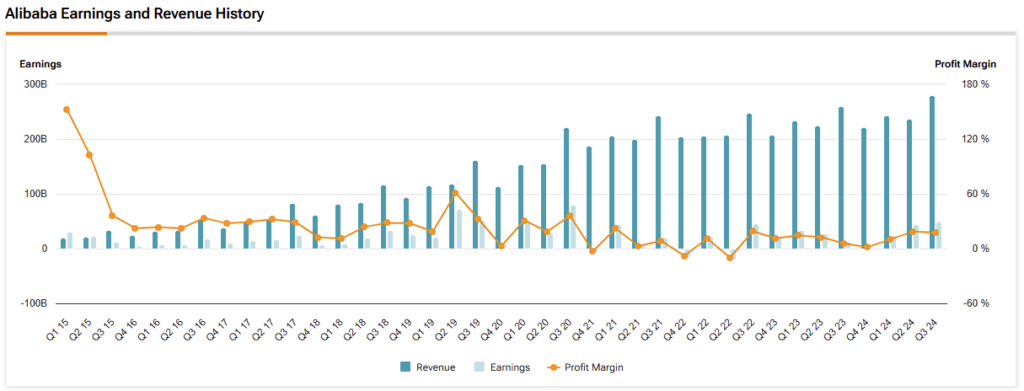Toggle the Earnings series in the legend
Screen dimensions: 1024x391
pos(502,368)
